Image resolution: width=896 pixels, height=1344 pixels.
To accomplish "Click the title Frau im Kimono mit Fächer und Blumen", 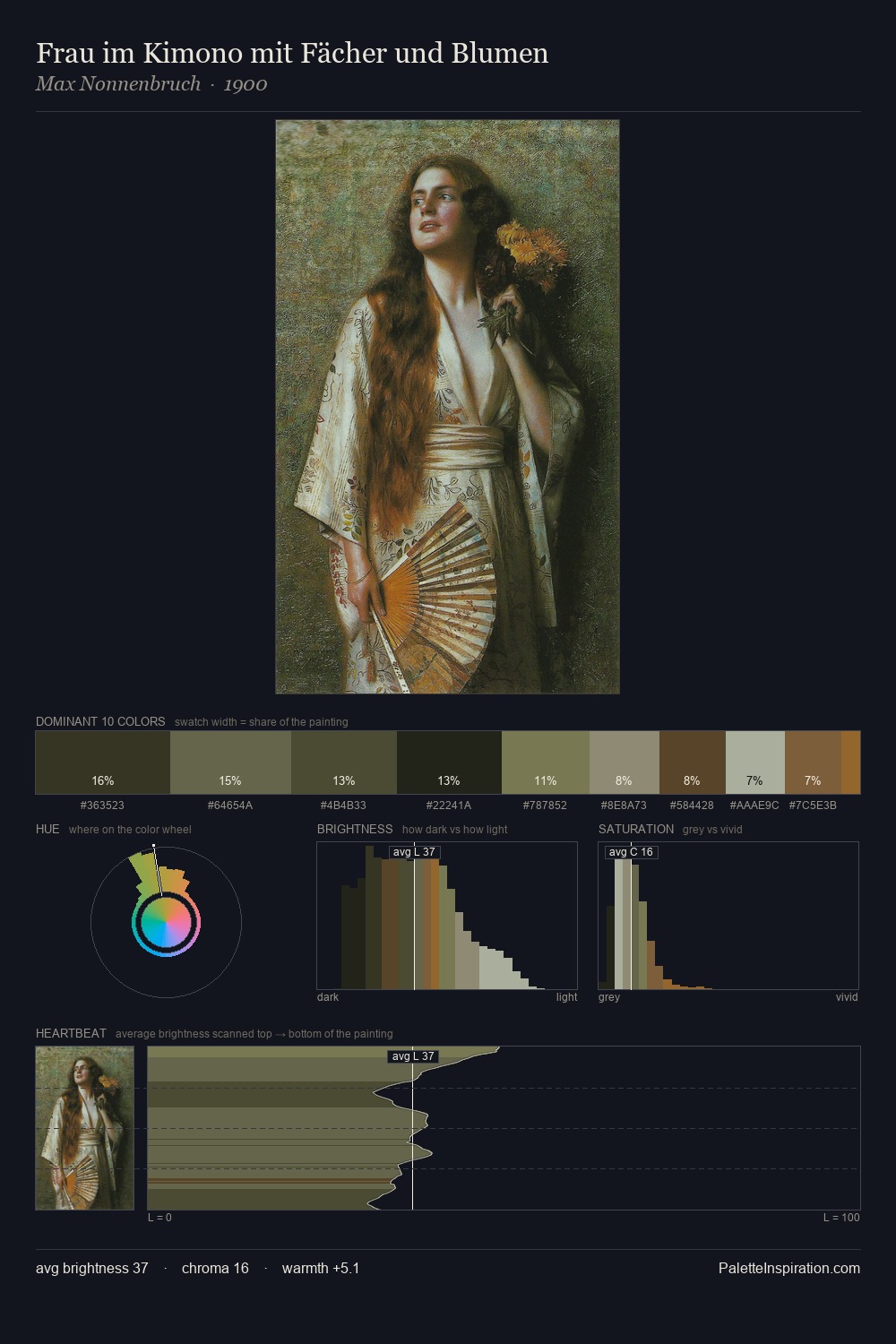I will tap(292, 53).
